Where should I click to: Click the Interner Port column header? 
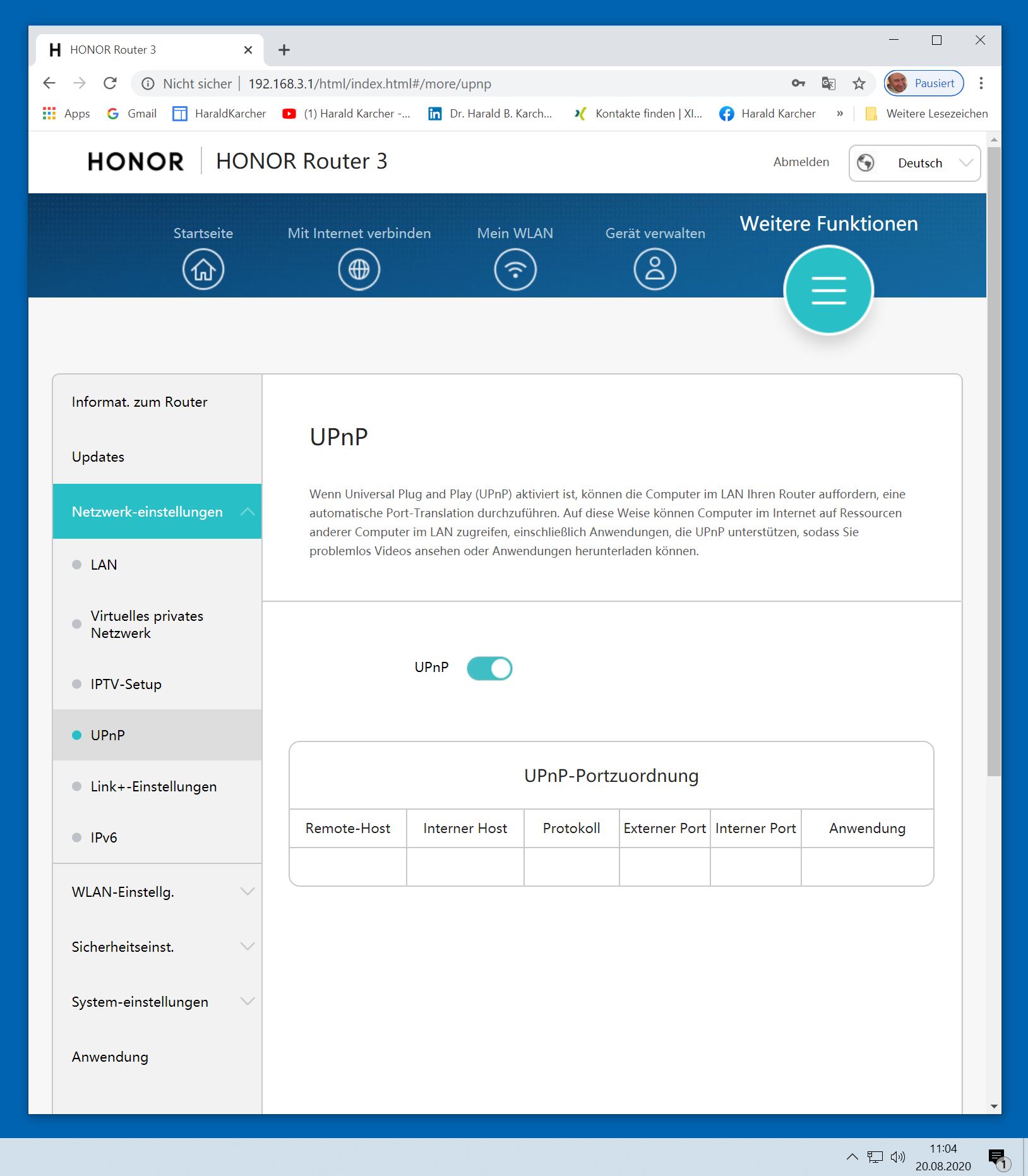coord(756,829)
